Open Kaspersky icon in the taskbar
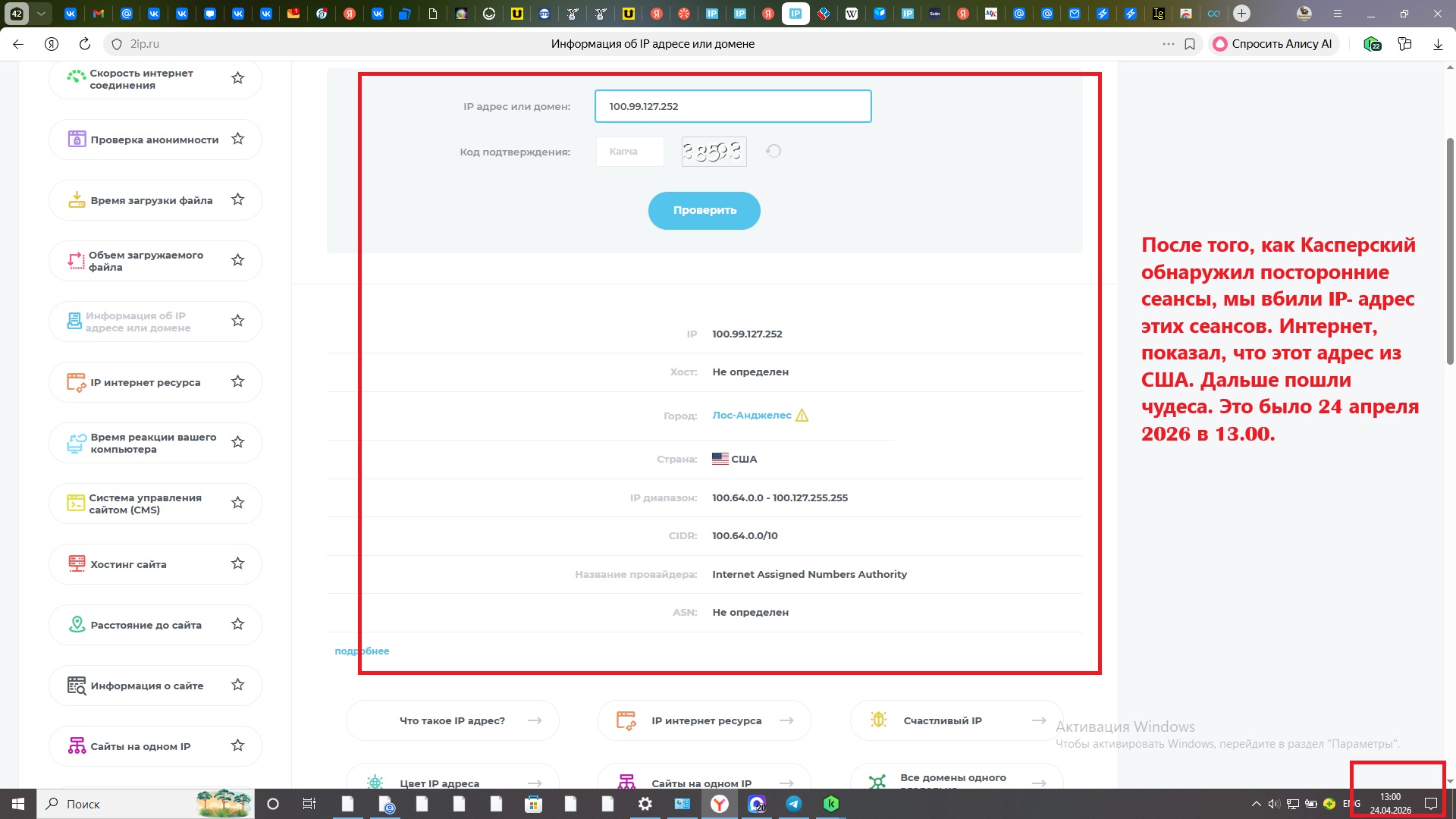The width and height of the screenshot is (1456, 819). (x=831, y=804)
